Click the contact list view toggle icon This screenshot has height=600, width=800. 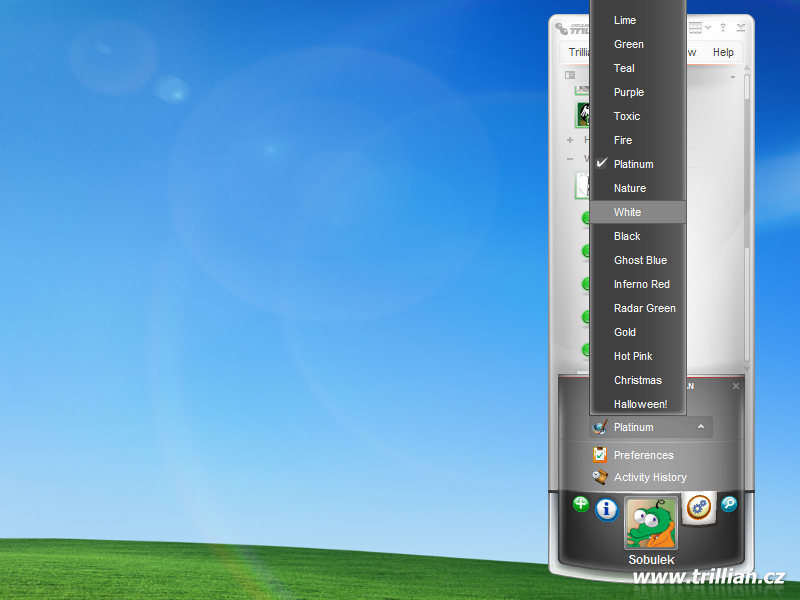coord(570,76)
